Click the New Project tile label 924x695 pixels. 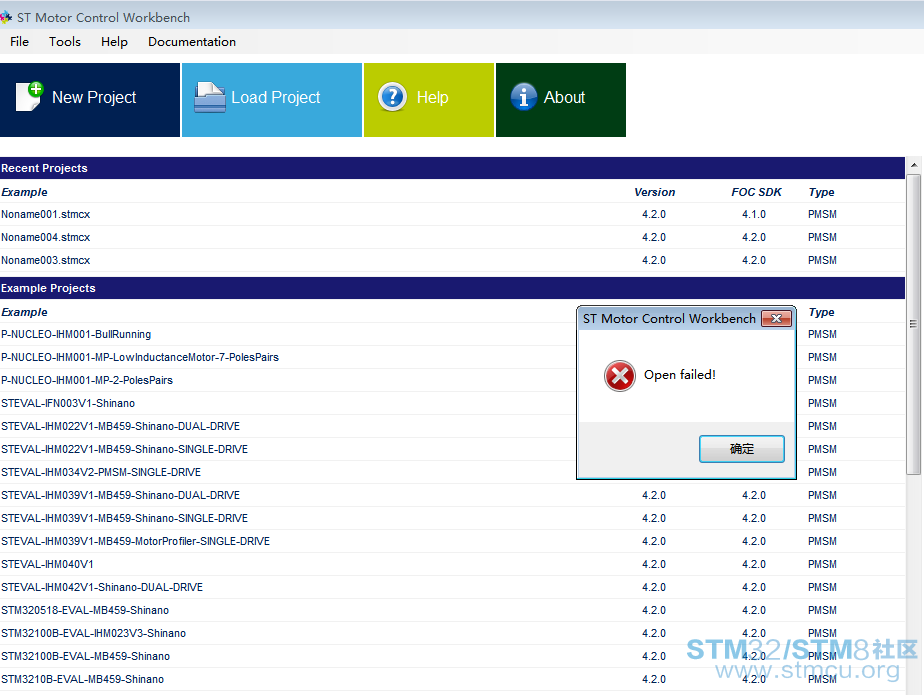pos(94,97)
